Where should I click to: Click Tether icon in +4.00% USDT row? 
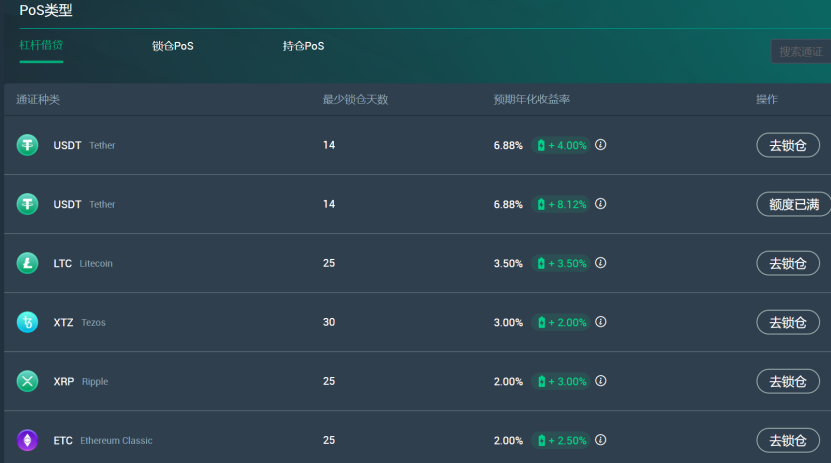[27, 145]
